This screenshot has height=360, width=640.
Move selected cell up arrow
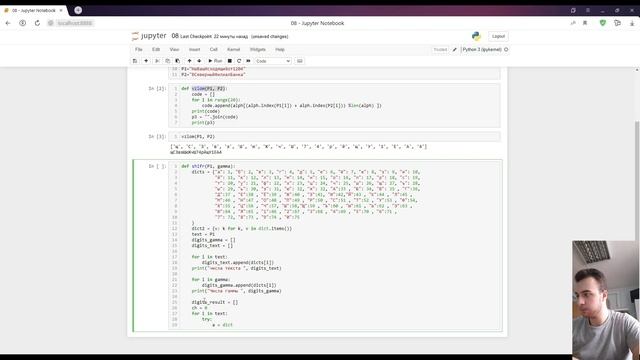(x=189, y=61)
